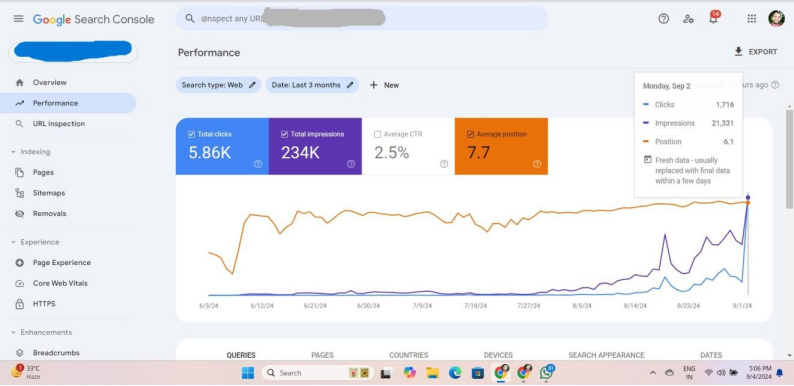Open the Core Web Vitals link
Viewport: 794px width, 386px height.
(x=60, y=284)
